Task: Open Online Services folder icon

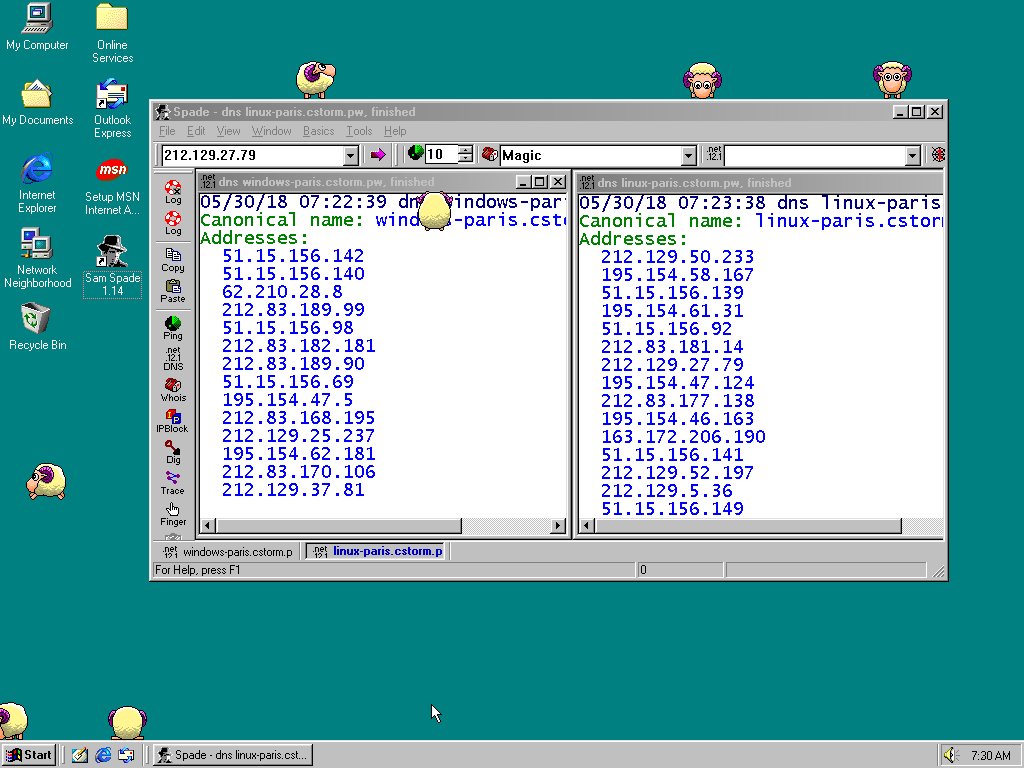Action: click(112, 33)
